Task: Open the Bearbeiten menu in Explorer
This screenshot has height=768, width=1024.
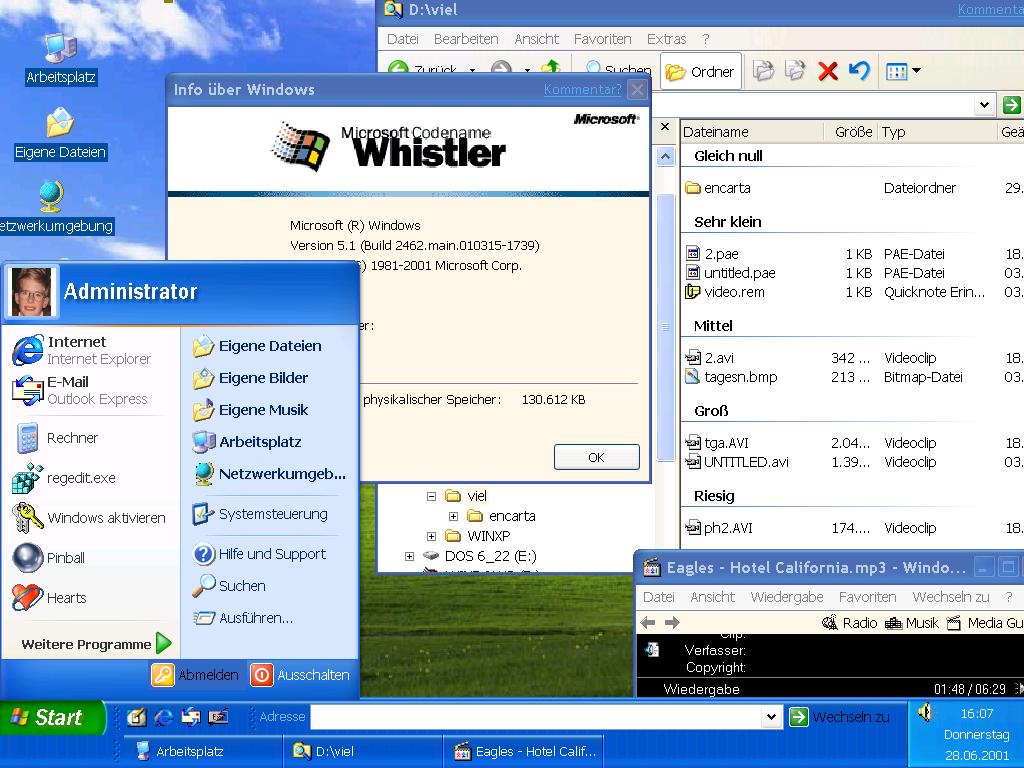Action: coord(466,39)
